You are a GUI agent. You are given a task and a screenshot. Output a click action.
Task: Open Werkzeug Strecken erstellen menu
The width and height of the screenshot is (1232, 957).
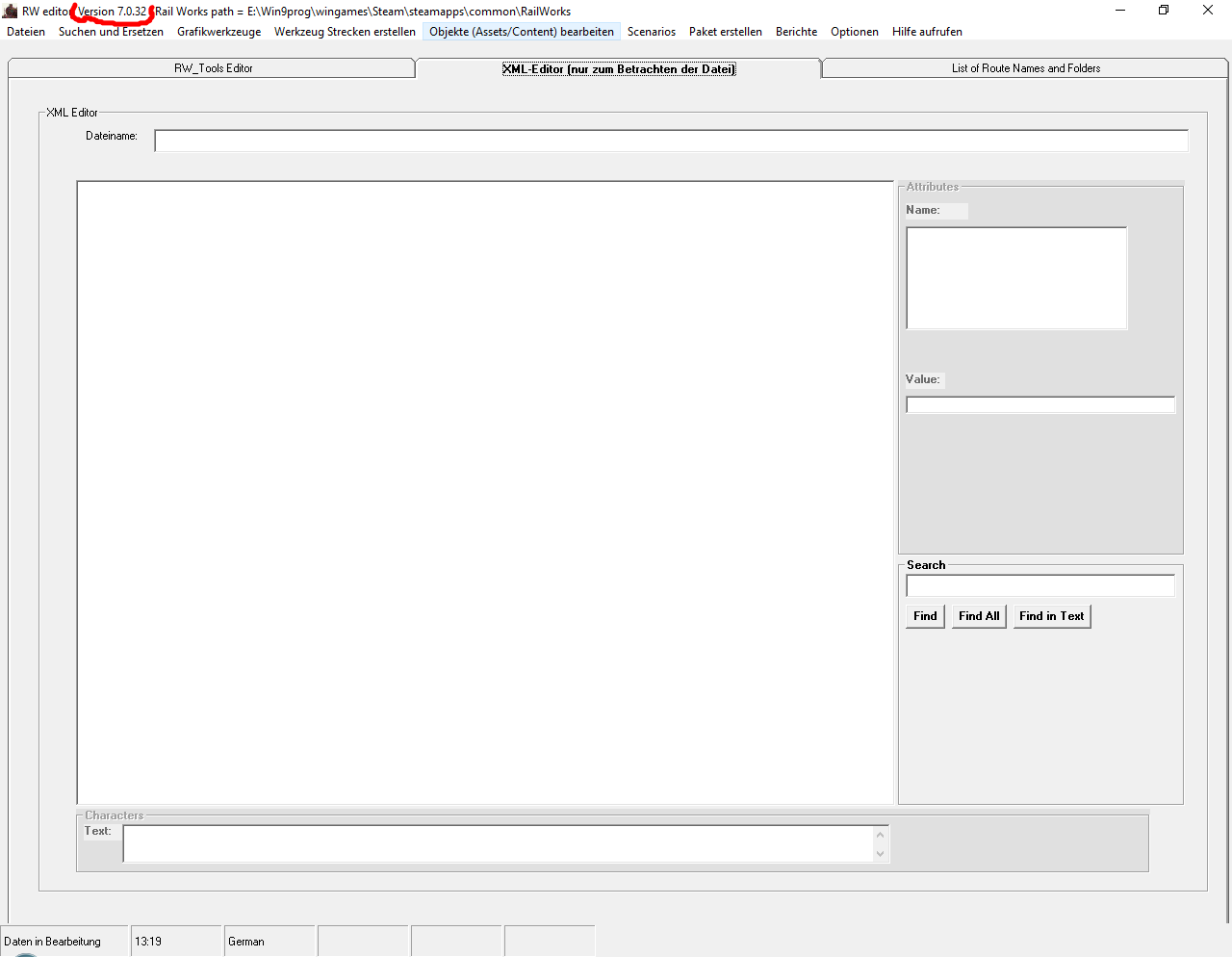click(345, 32)
